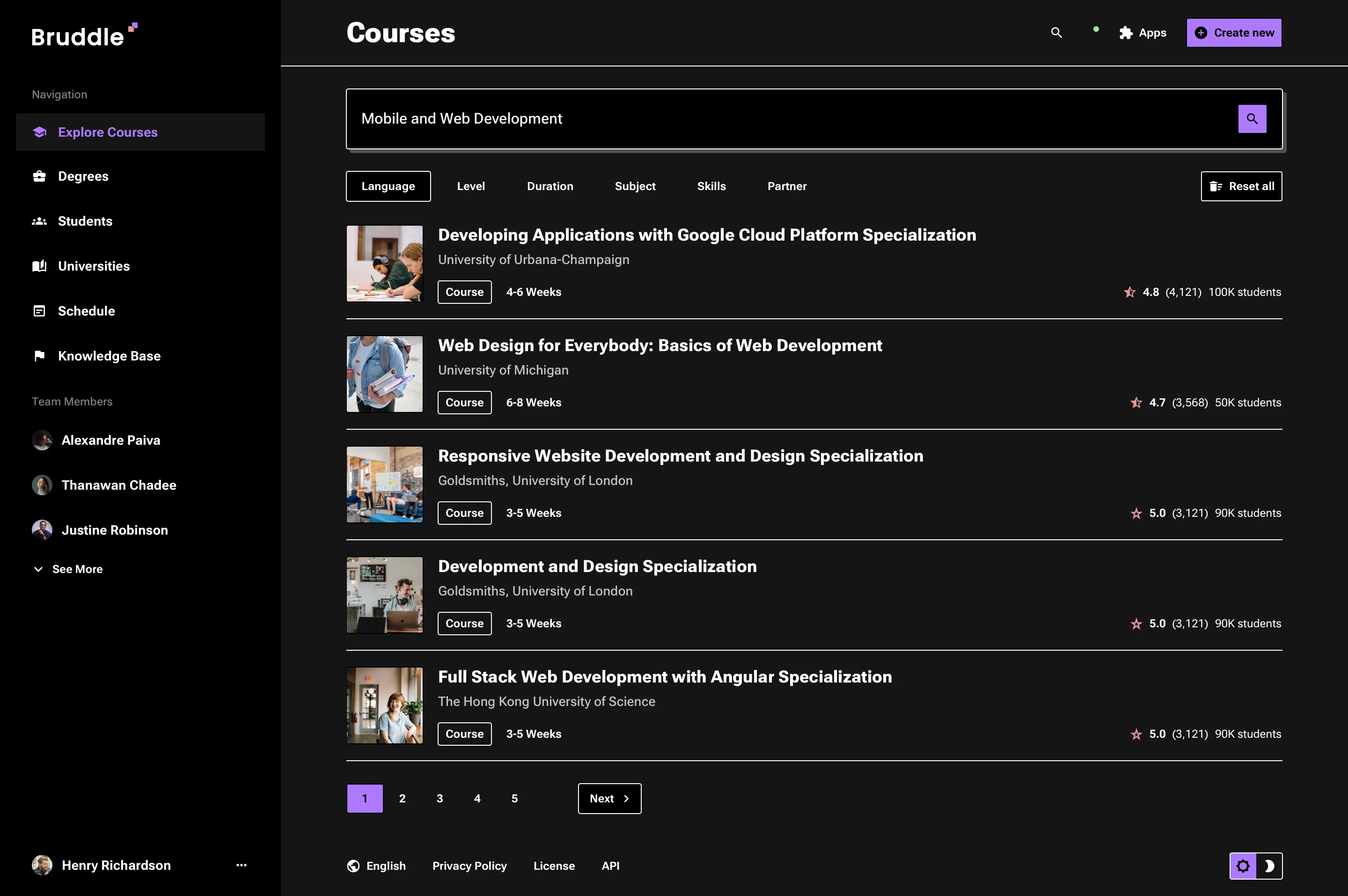Click the magnifier icon in the top bar

[x=1056, y=33]
